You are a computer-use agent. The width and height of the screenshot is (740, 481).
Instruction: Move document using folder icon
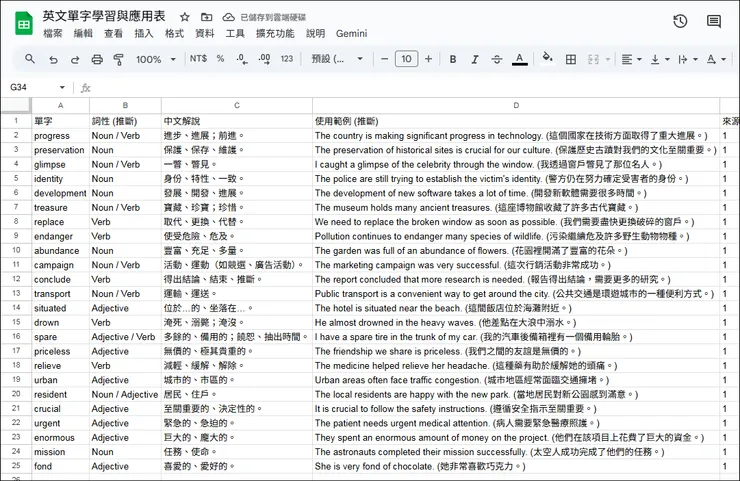(x=206, y=17)
